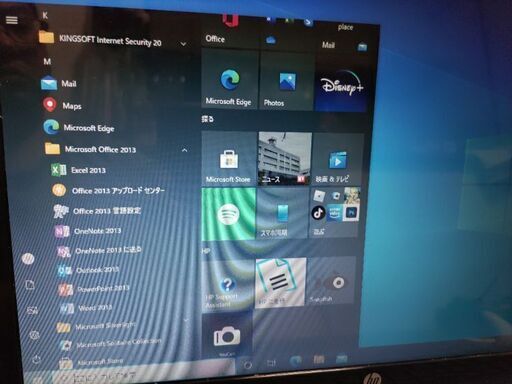Click the Cortana circle on taskbar
The height and width of the screenshot is (384, 512).
click(247, 365)
